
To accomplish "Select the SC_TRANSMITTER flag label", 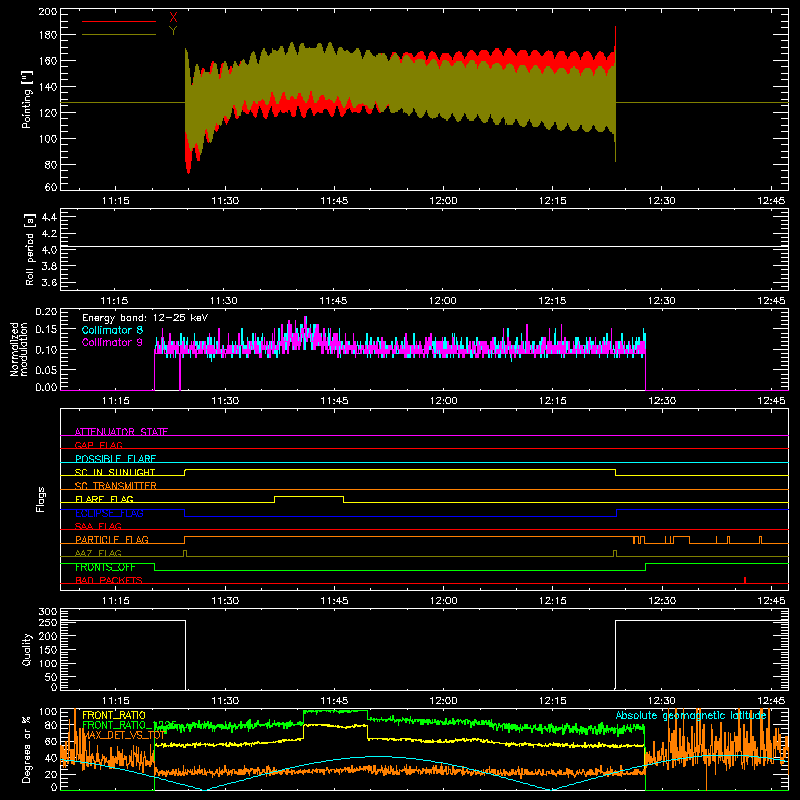I will 116,485.
